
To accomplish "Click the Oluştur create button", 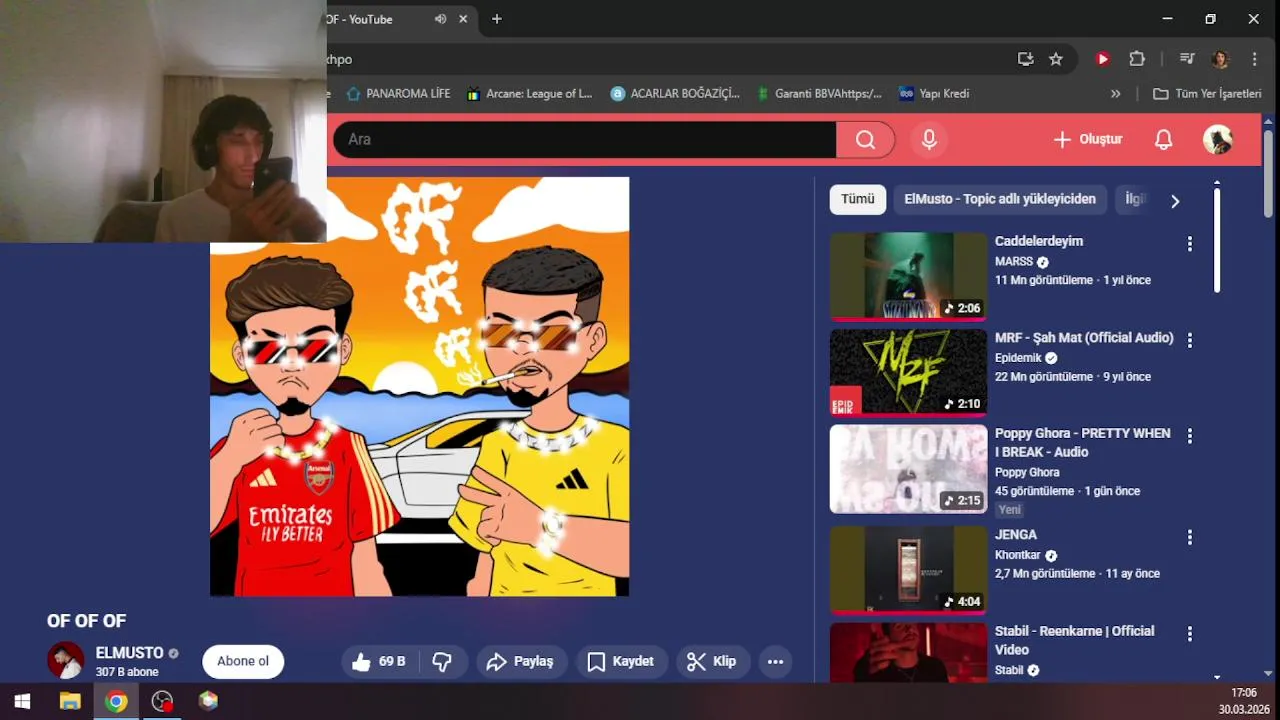I will tap(1088, 140).
